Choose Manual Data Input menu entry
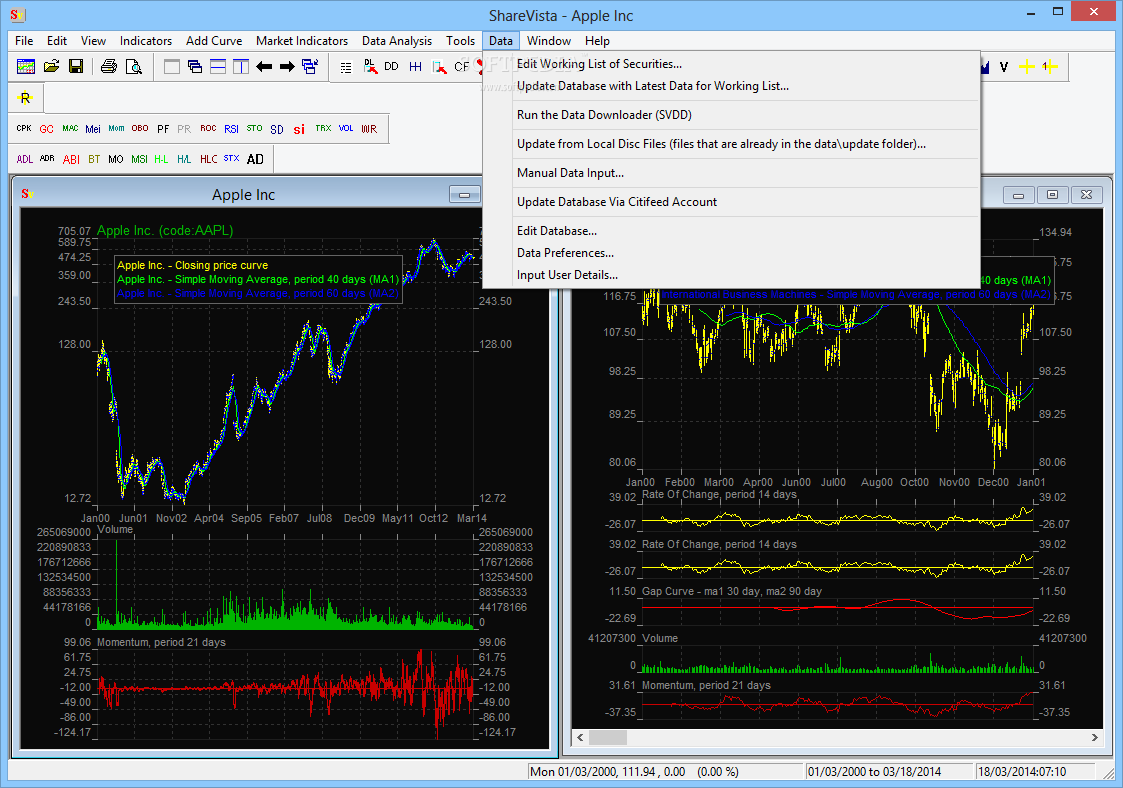1123x788 pixels. 731,173
